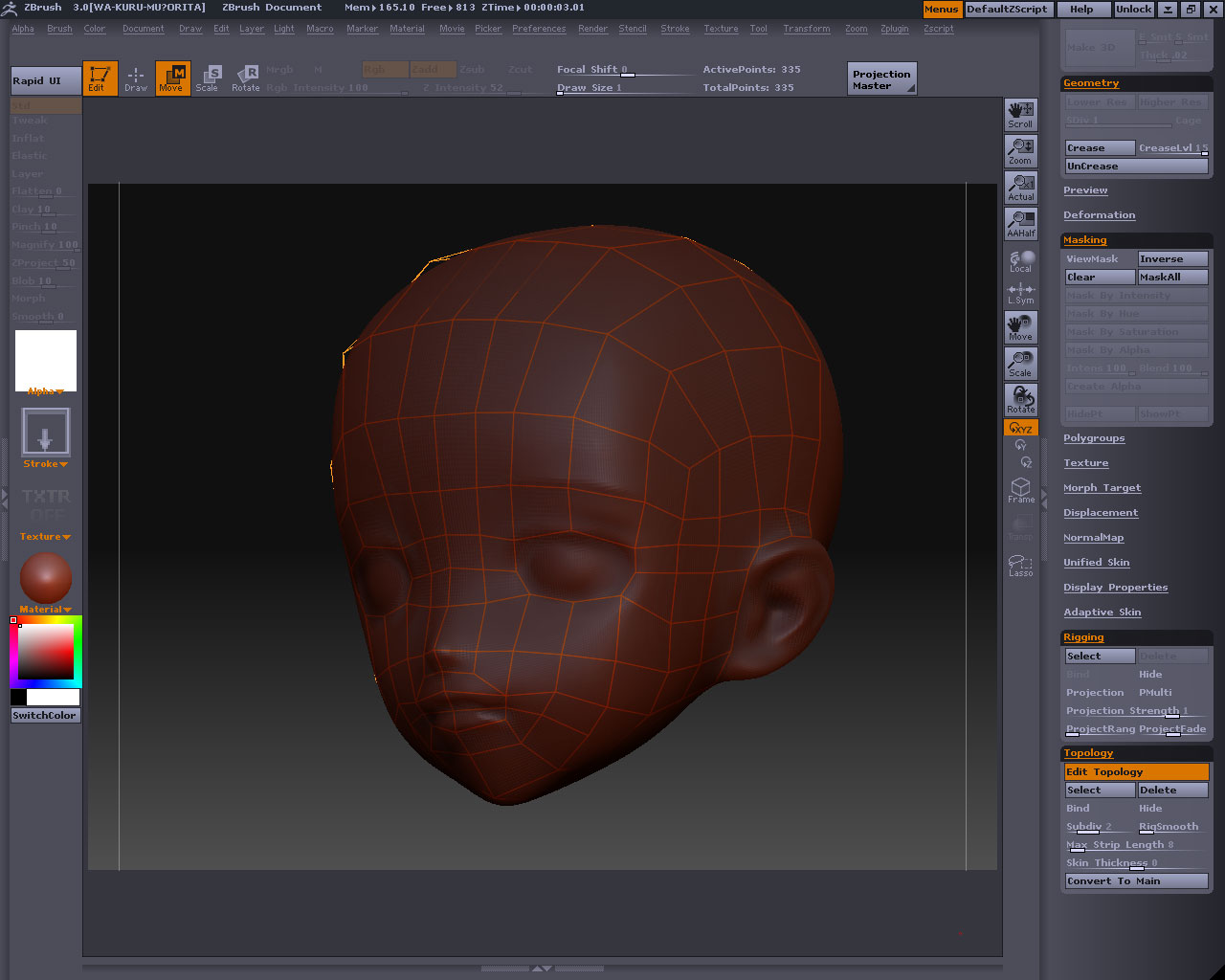Open the Stroke dropdown selector
Image resolution: width=1225 pixels, height=980 pixels.
(x=46, y=433)
